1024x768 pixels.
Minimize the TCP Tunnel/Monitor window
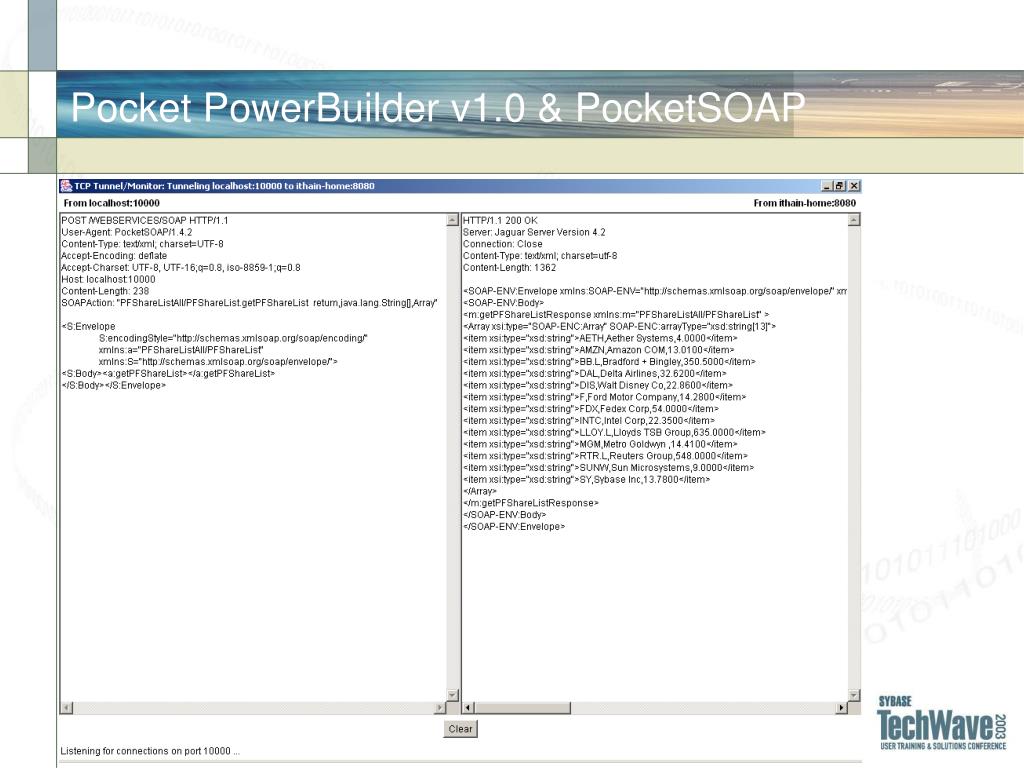[827, 186]
